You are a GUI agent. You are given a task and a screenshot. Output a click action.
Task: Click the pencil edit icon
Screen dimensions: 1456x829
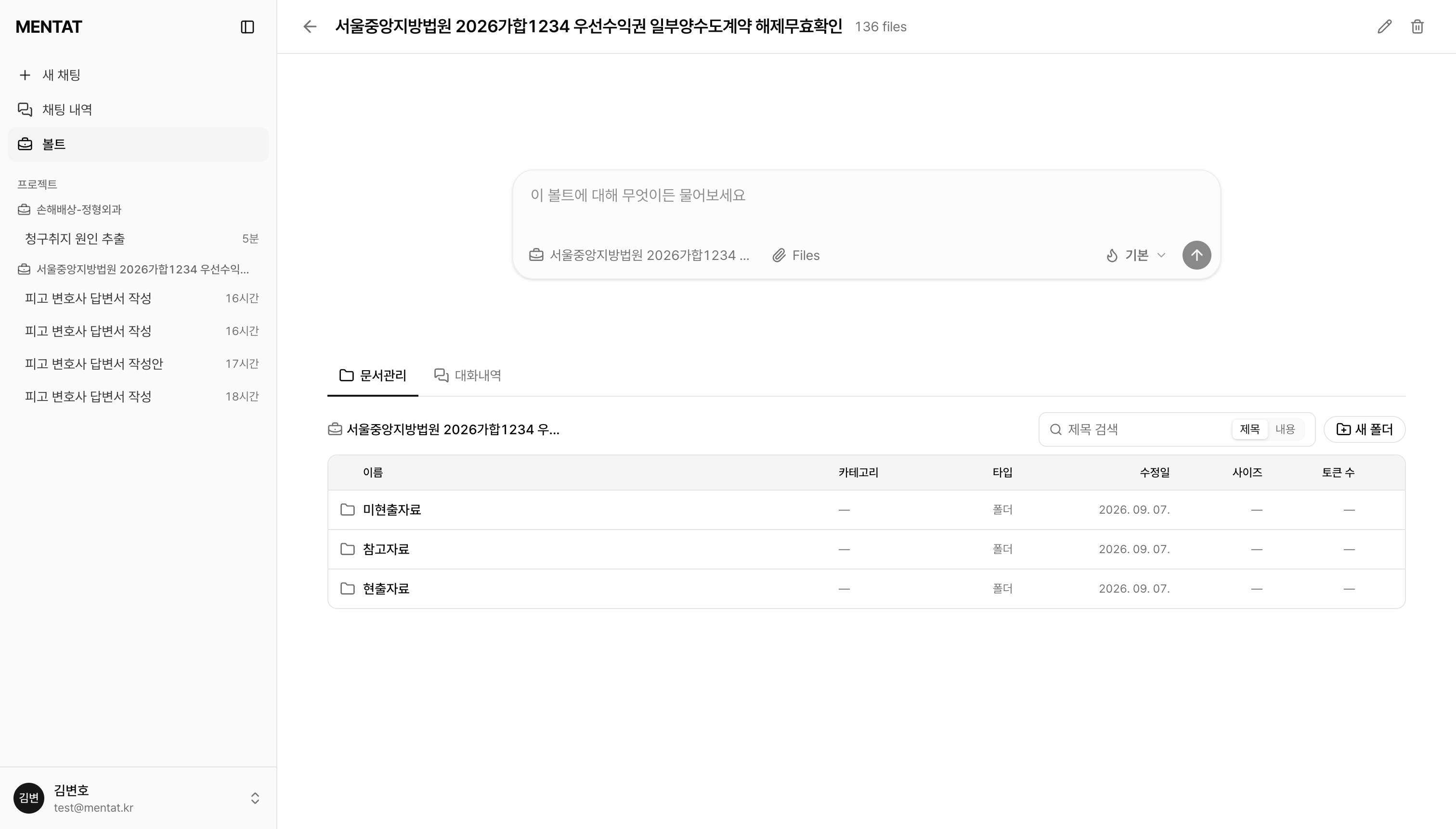click(x=1384, y=27)
